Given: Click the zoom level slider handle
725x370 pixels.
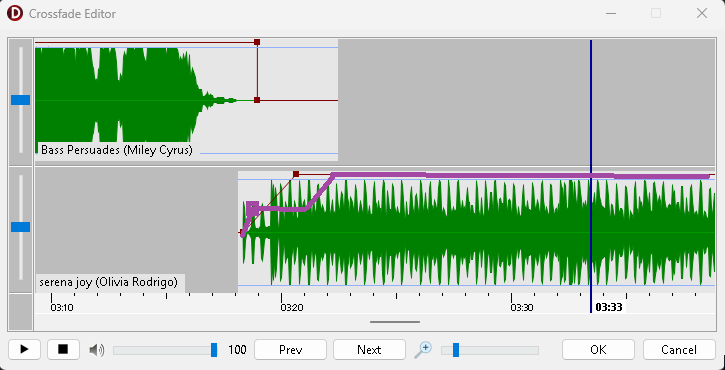Looking at the screenshot, I should [x=456, y=350].
